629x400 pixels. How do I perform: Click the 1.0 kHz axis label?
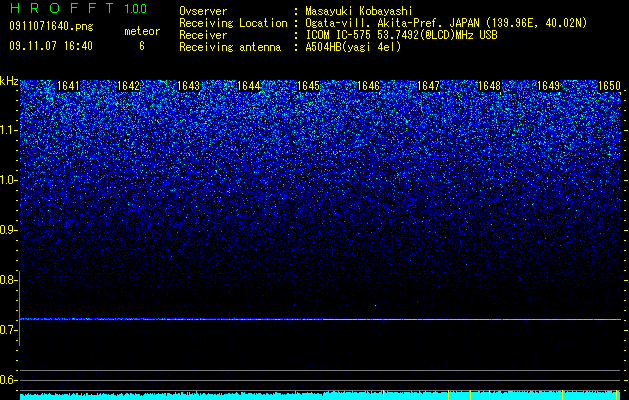tap(9, 180)
